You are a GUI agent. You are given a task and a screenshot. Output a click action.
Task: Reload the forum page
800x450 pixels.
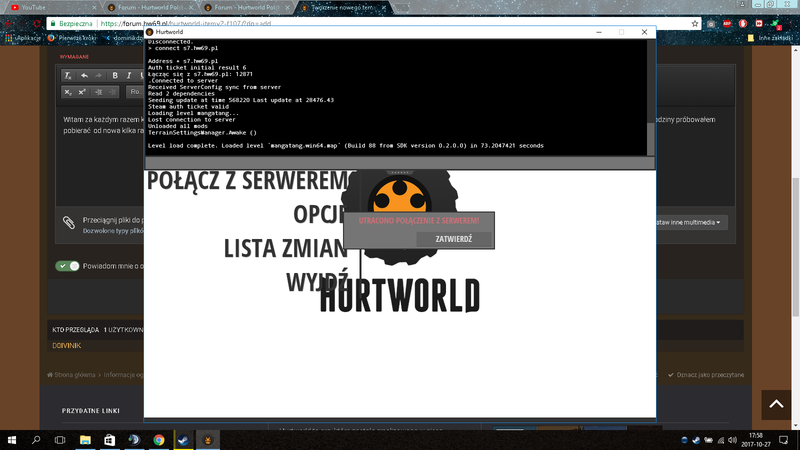pos(37,23)
